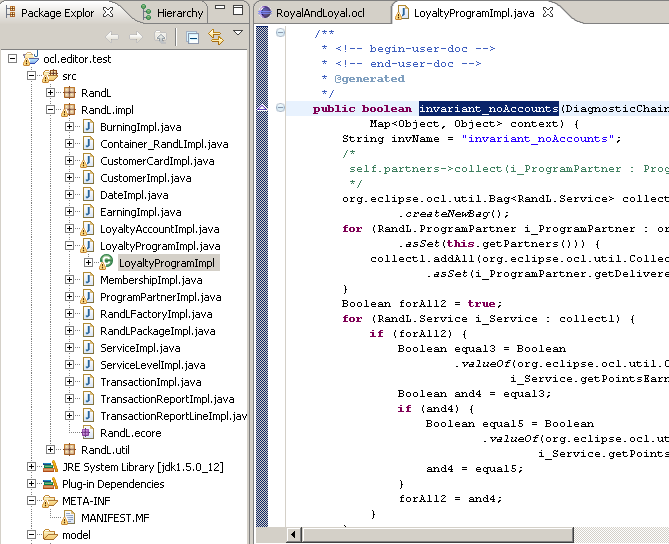This screenshot has height=544, width=669.
Task: Collapse the ocl.editor.test project node
Action: pos(13,58)
